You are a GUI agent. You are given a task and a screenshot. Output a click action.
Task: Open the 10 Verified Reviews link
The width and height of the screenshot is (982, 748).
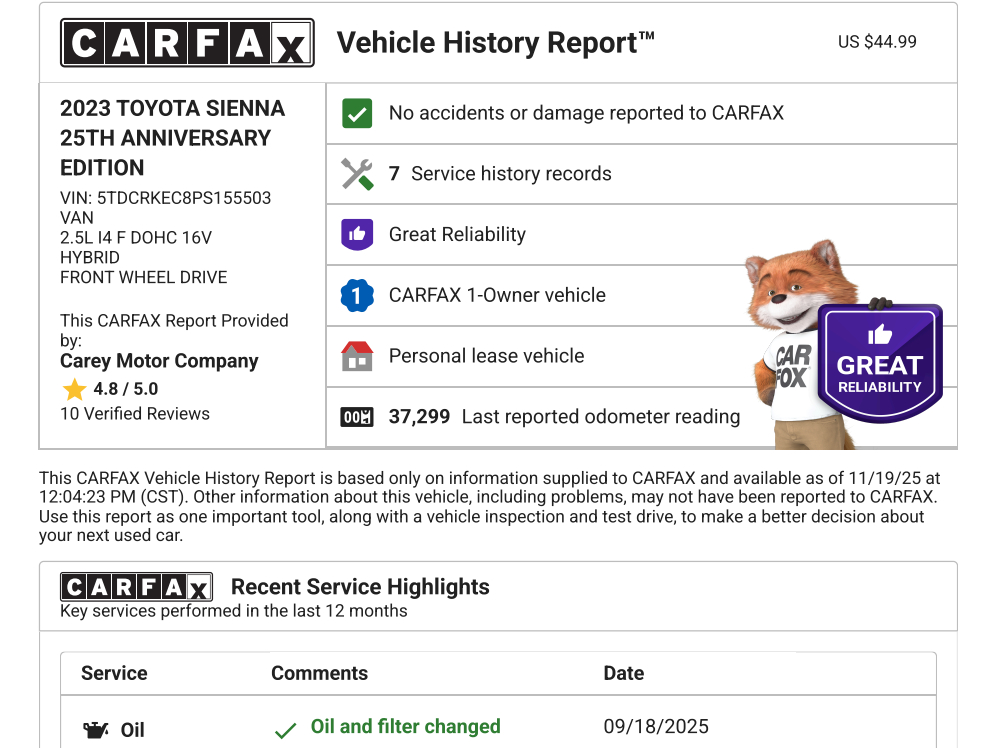pos(135,414)
